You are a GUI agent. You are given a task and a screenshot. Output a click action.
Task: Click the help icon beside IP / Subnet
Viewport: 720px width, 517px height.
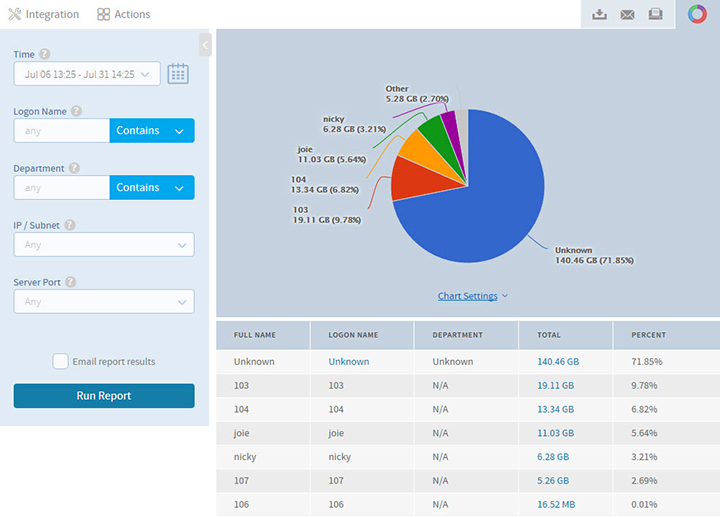pyautogui.click(x=70, y=226)
